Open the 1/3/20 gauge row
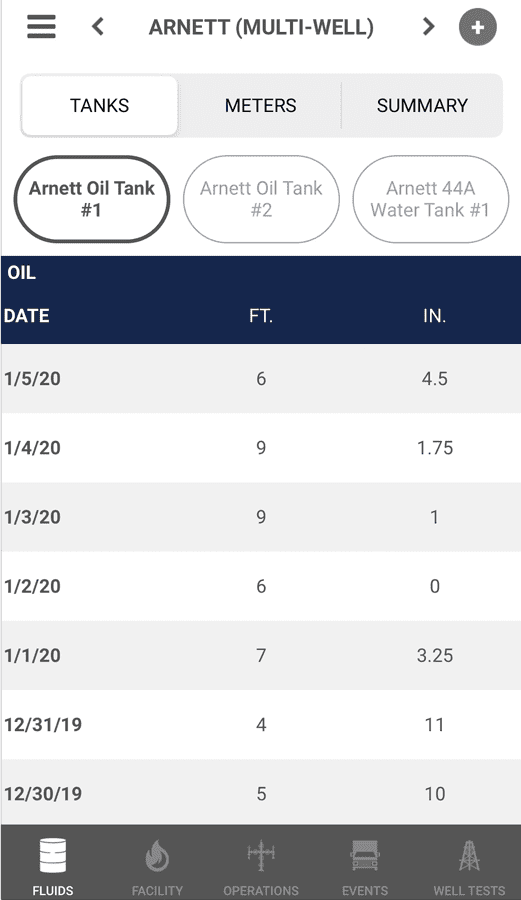The width and height of the screenshot is (521, 900). point(260,517)
